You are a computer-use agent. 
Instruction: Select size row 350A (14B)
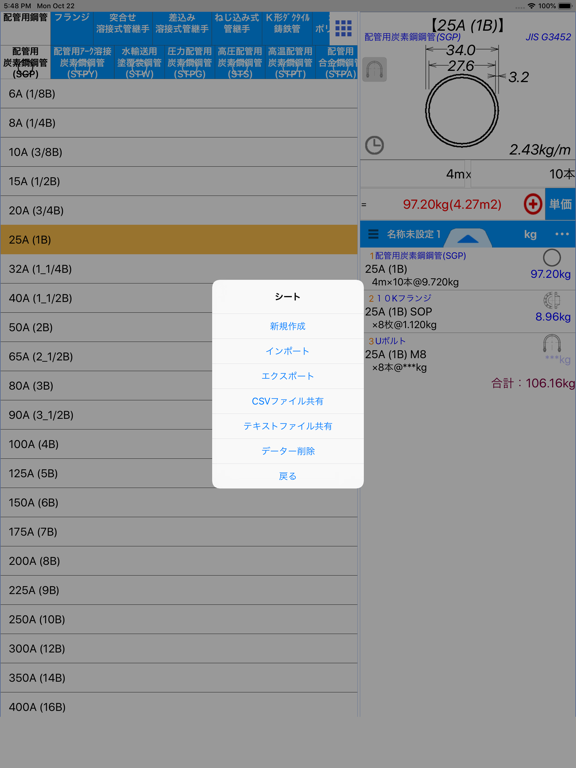pyautogui.click(x=179, y=678)
